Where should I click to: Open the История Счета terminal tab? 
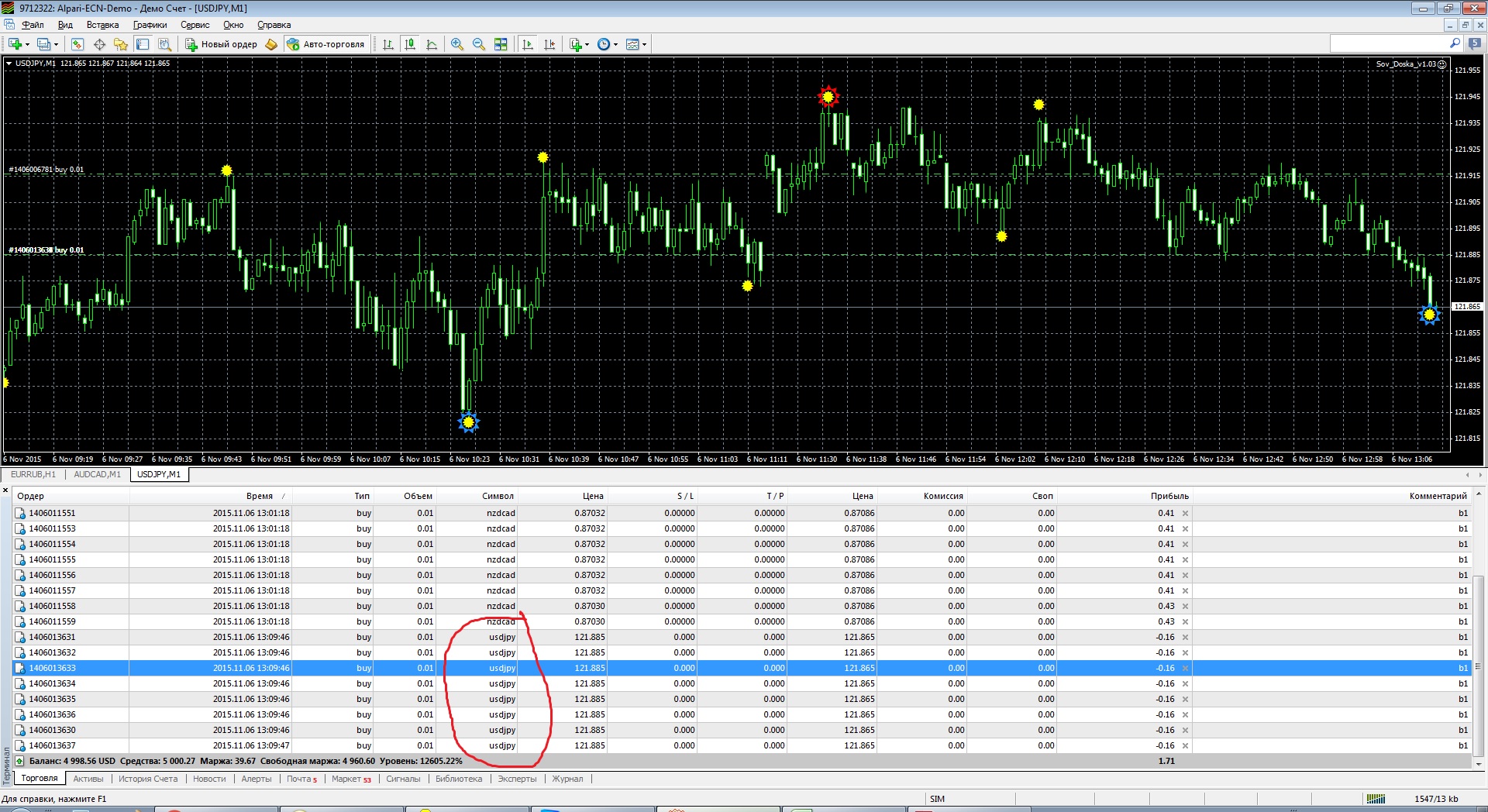pyautogui.click(x=147, y=779)
